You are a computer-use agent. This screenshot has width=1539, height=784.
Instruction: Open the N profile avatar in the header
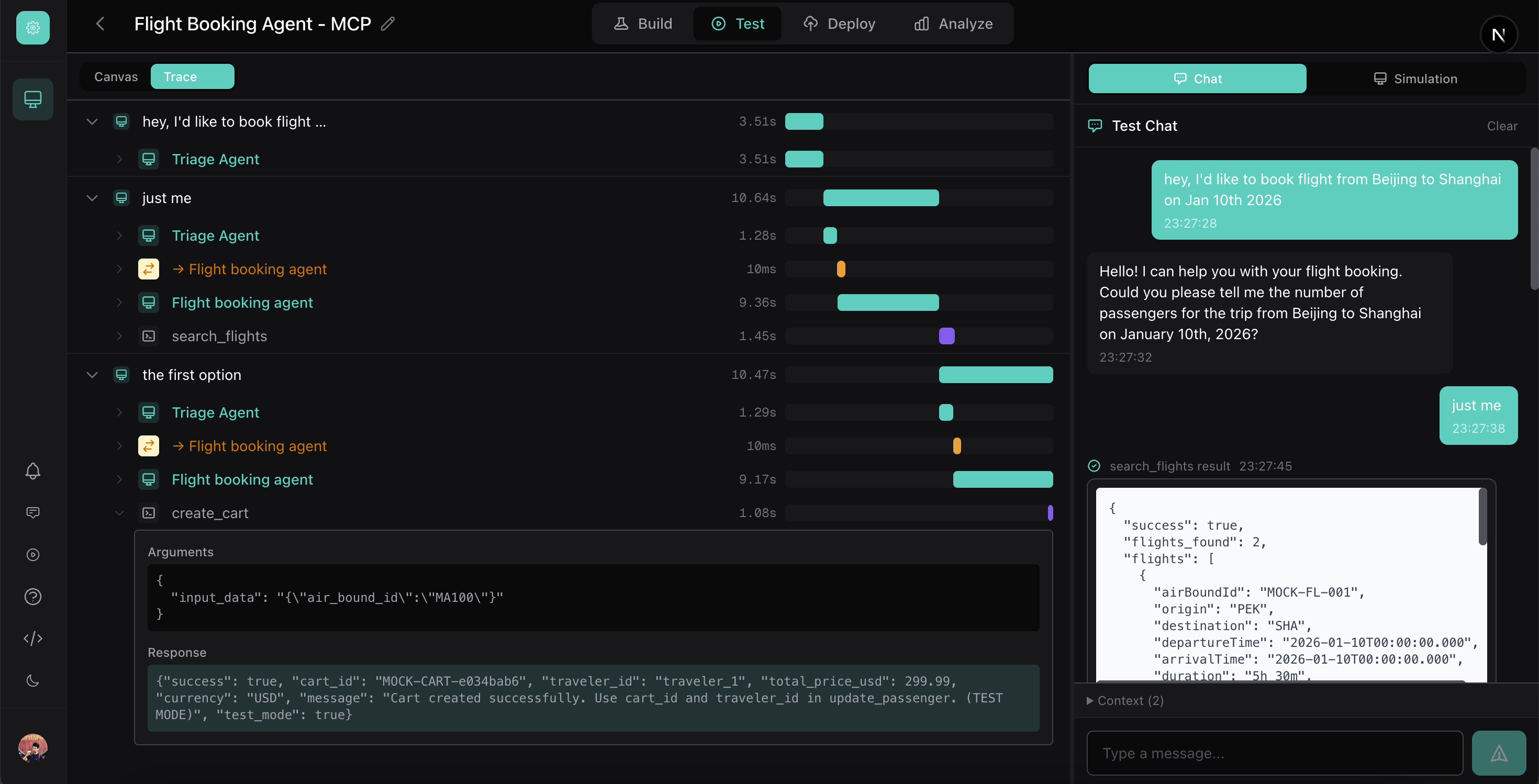(1498, 35)
